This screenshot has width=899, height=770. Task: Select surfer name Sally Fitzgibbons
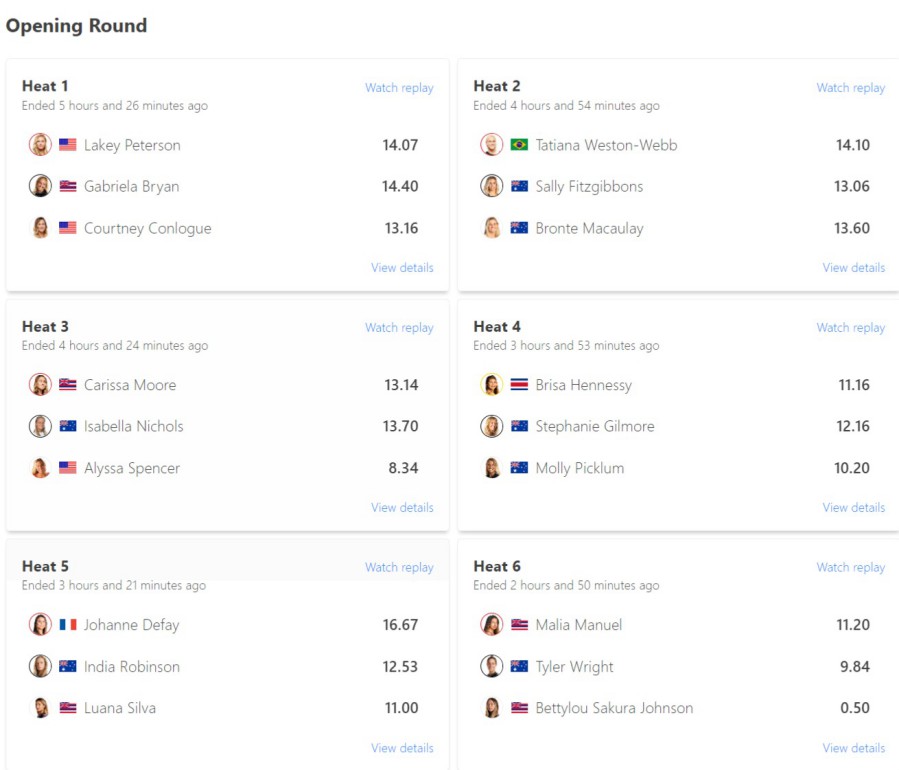(x=589, y=186)
